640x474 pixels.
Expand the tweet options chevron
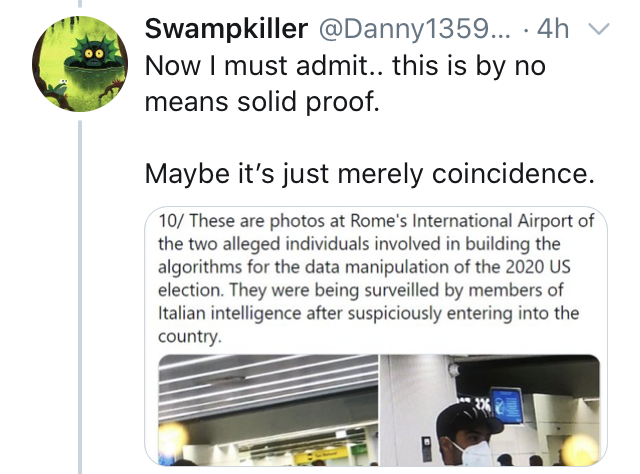tap(598, 29)
